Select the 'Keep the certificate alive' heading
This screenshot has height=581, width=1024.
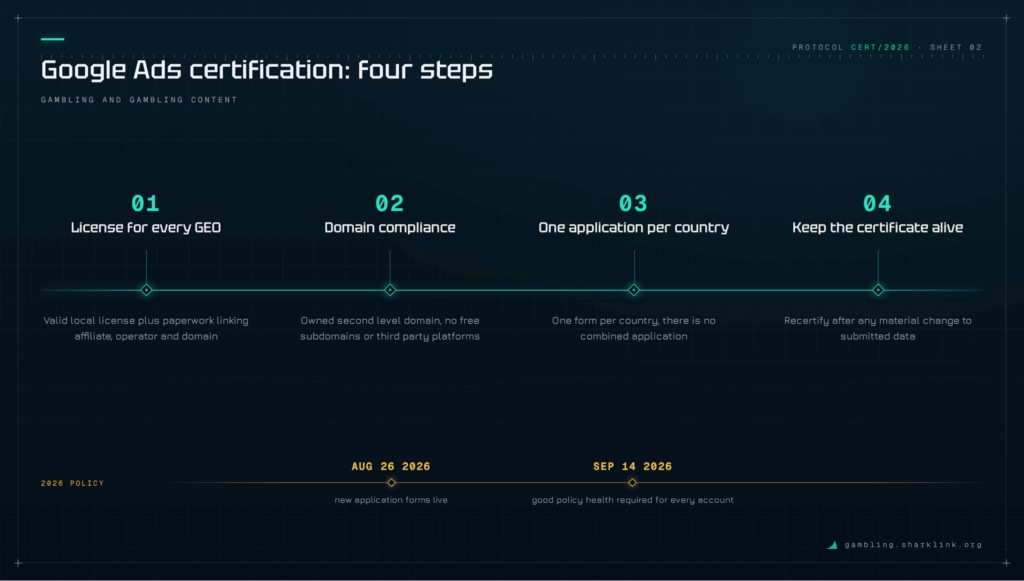pyautogui.click(x=878, y=227)
